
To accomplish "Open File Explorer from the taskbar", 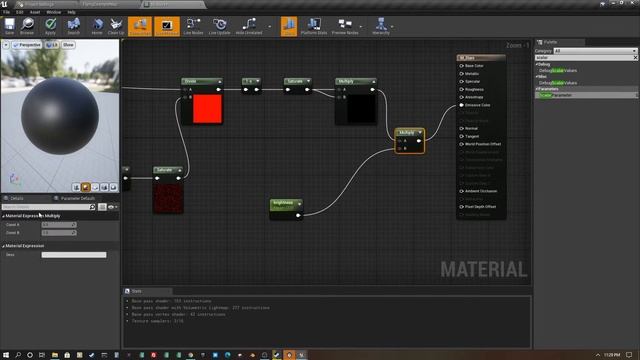I will [x=55, y=355].
